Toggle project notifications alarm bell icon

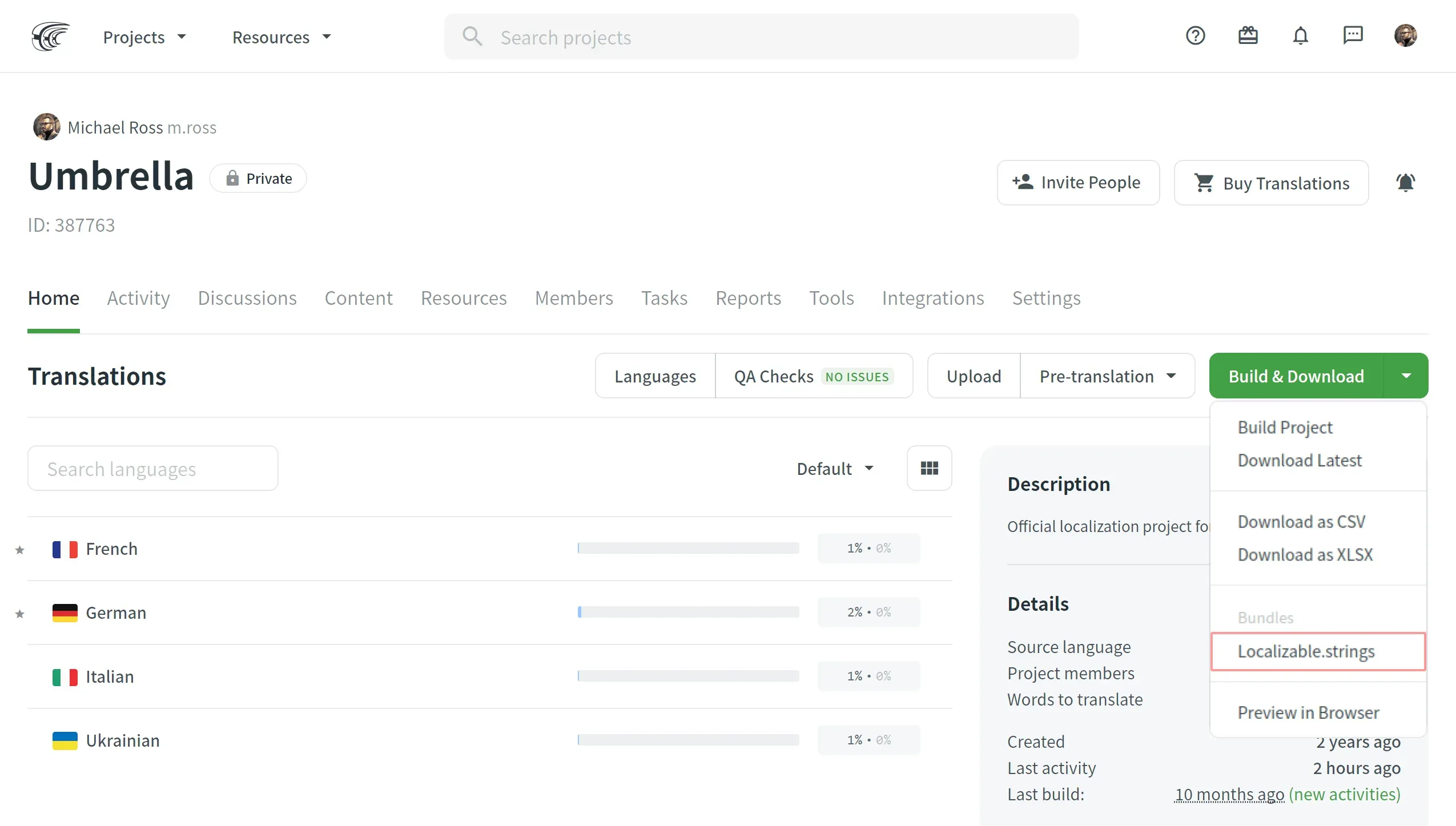pyautogui.click(x=1405, y=183)
